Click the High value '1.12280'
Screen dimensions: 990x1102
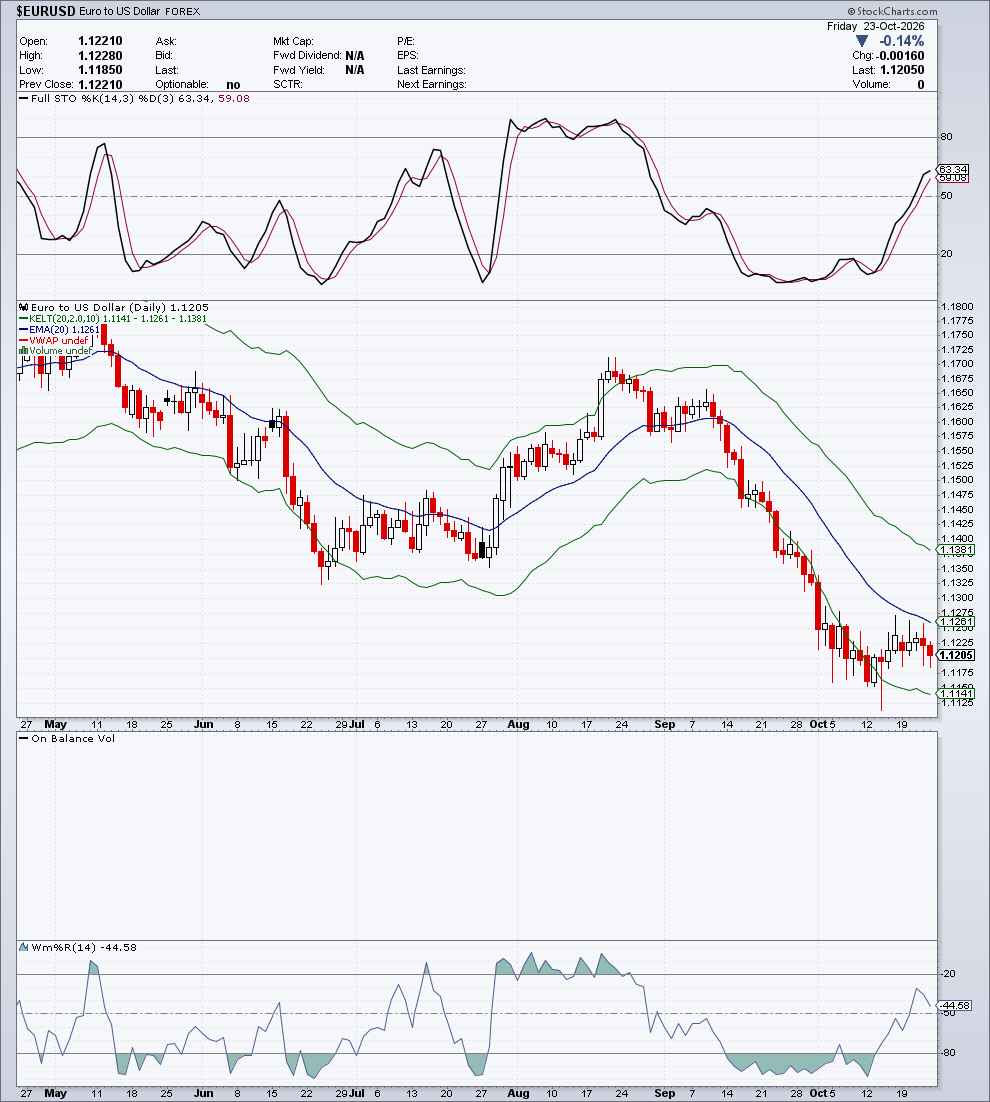pyautogui.click(x=100, y=56)
